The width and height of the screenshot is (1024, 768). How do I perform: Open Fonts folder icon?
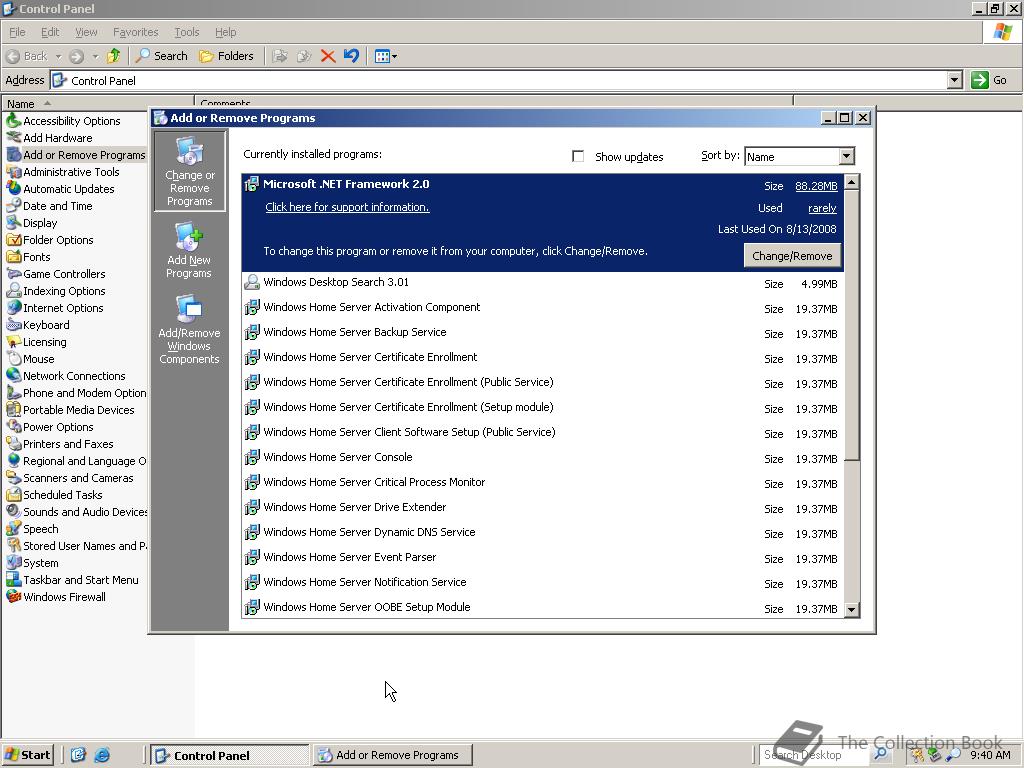click(13, 257)
